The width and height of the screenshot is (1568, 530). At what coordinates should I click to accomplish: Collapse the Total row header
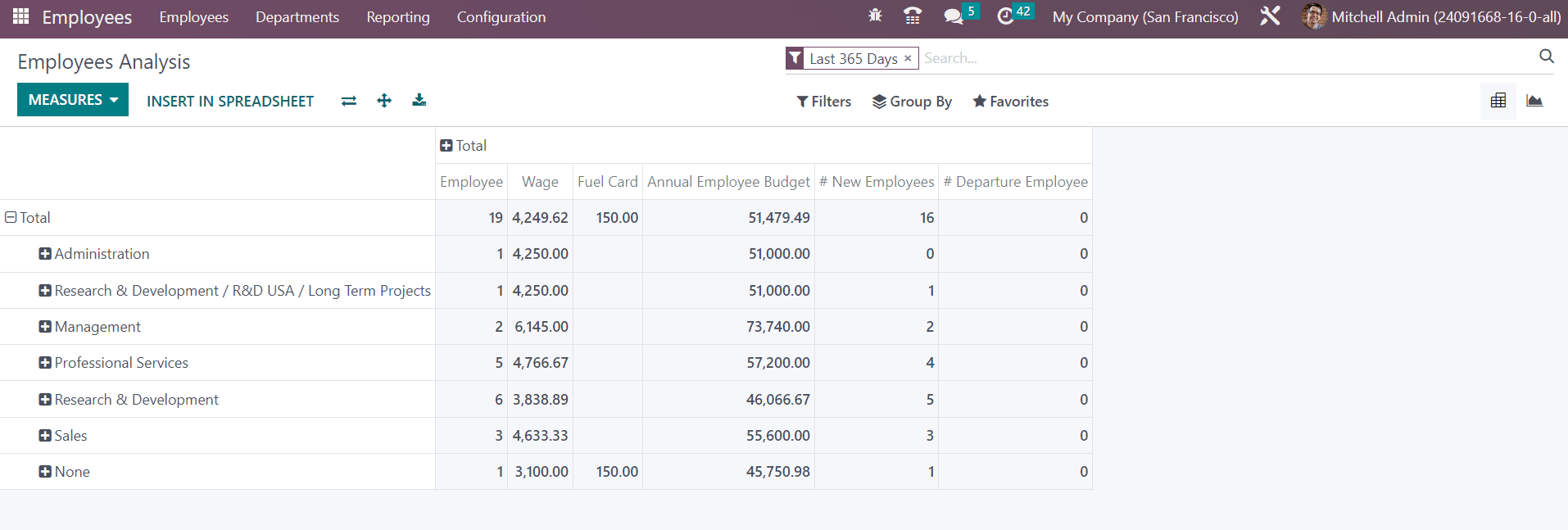11,218
